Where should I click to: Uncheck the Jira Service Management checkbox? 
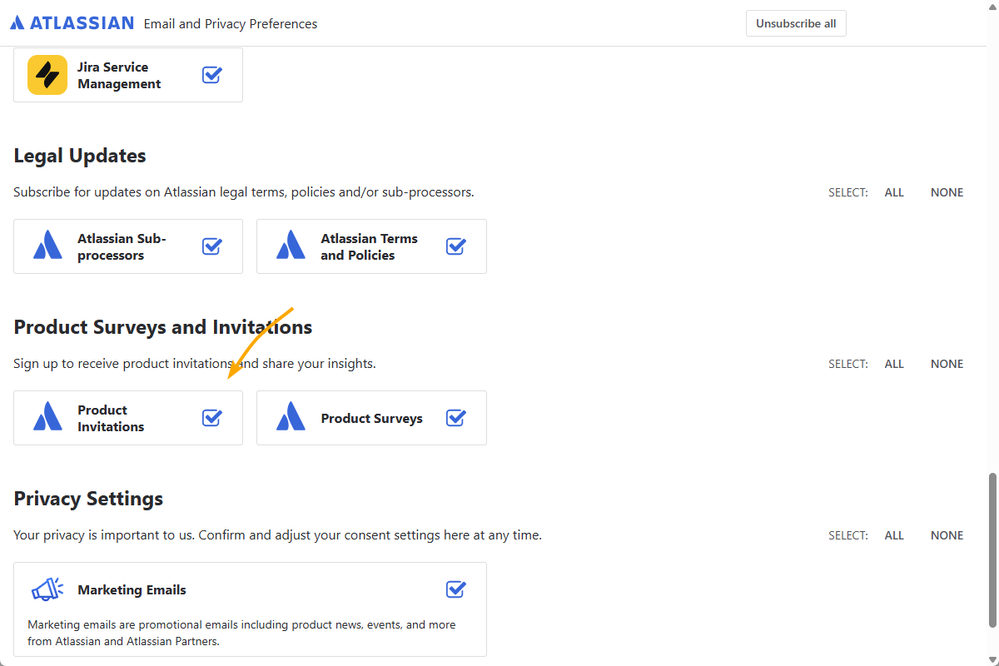[x=212, y=75]
